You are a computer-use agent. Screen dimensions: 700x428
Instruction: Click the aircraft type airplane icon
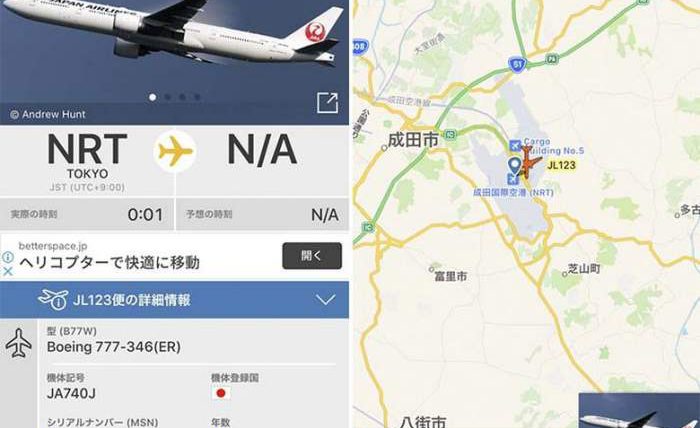(18, 343)
